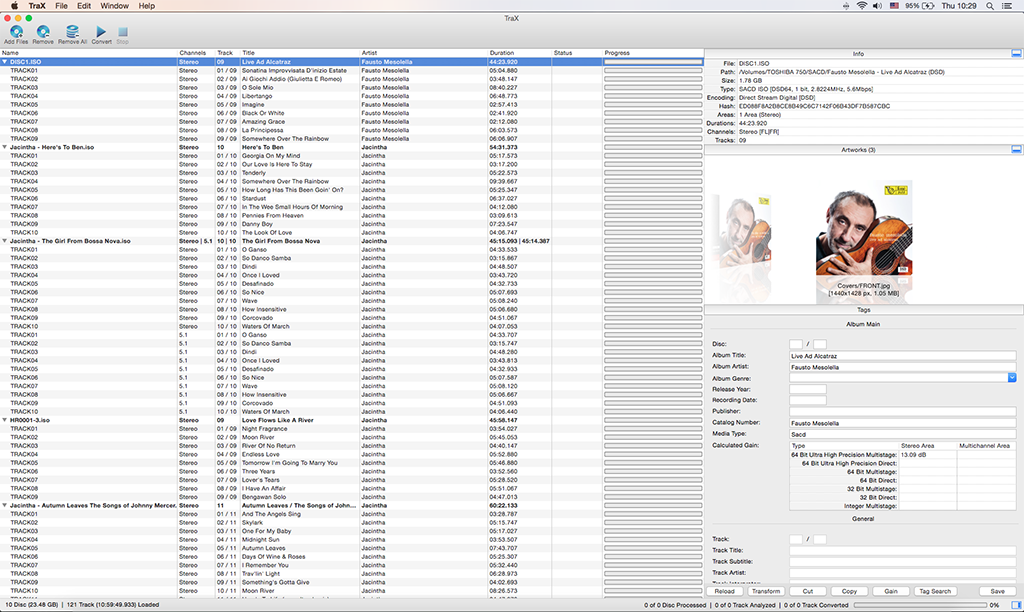The height and width of the screenshot is (612, 1024).
Task: Click into the Media Type field
Action: tap(903, 434)
